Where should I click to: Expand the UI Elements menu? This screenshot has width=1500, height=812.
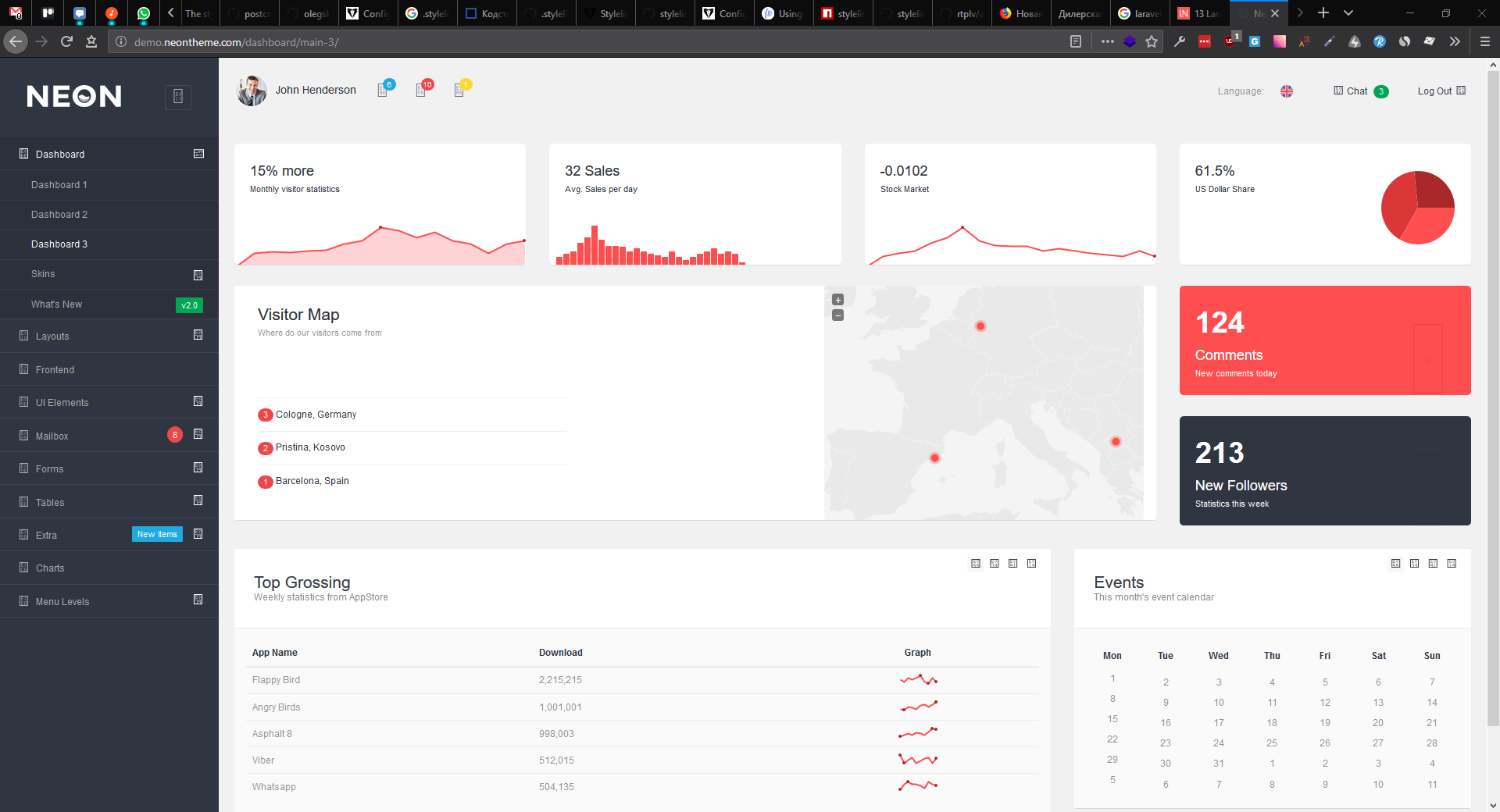point(62,403)
